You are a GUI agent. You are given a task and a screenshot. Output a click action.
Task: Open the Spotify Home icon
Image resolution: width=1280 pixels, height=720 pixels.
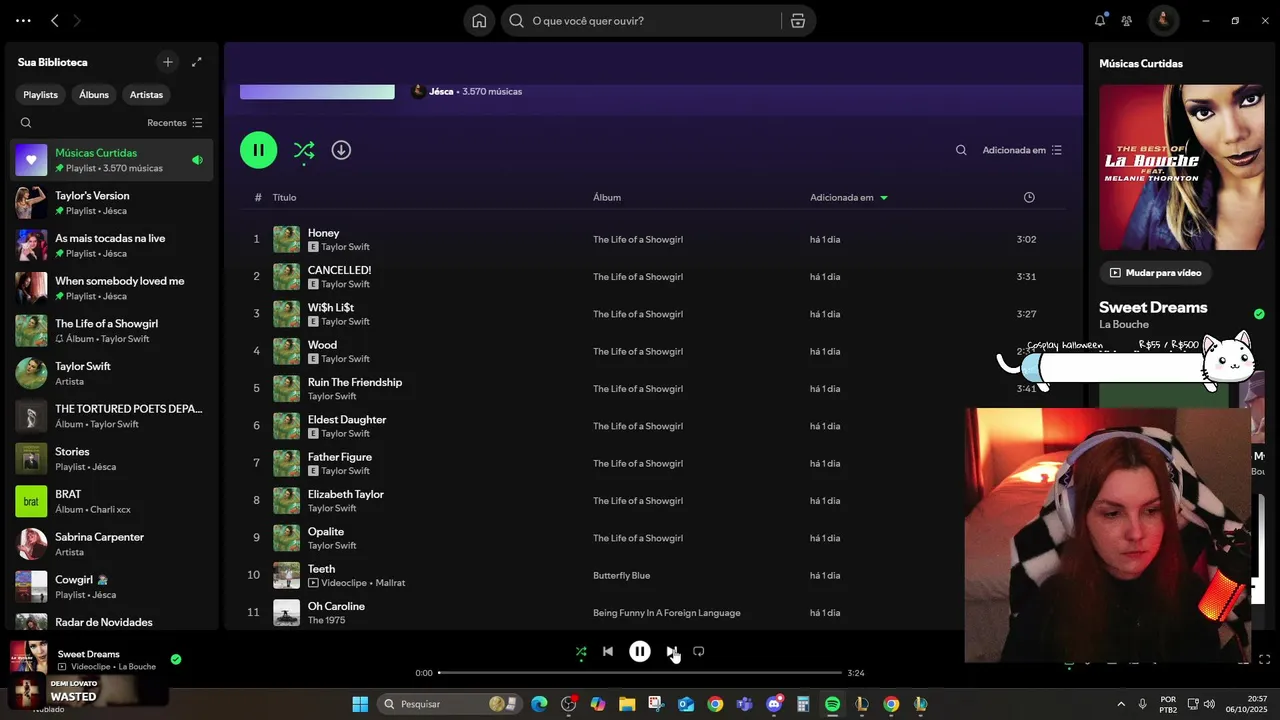[479, 20]
